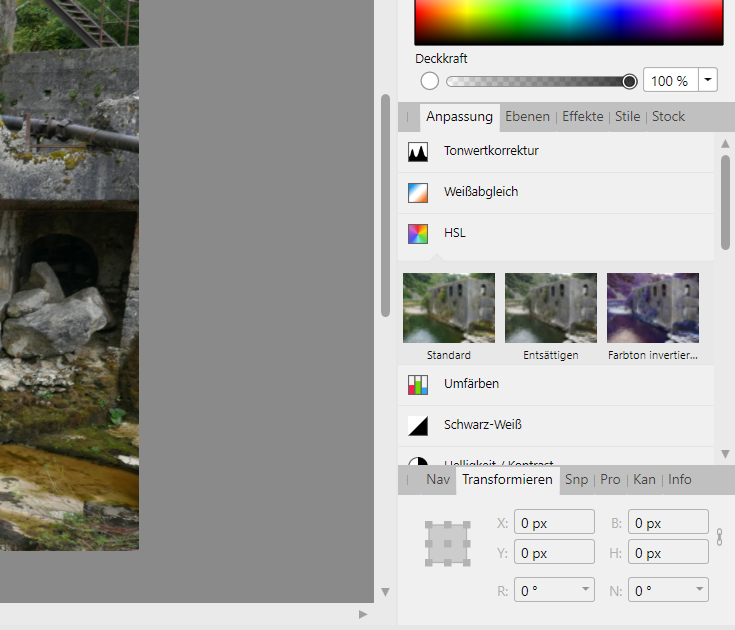Apply the Entsättigen HSL preset thumbnail
The height and width of the screenshot is (630, 735).
[x=551, y=308]
